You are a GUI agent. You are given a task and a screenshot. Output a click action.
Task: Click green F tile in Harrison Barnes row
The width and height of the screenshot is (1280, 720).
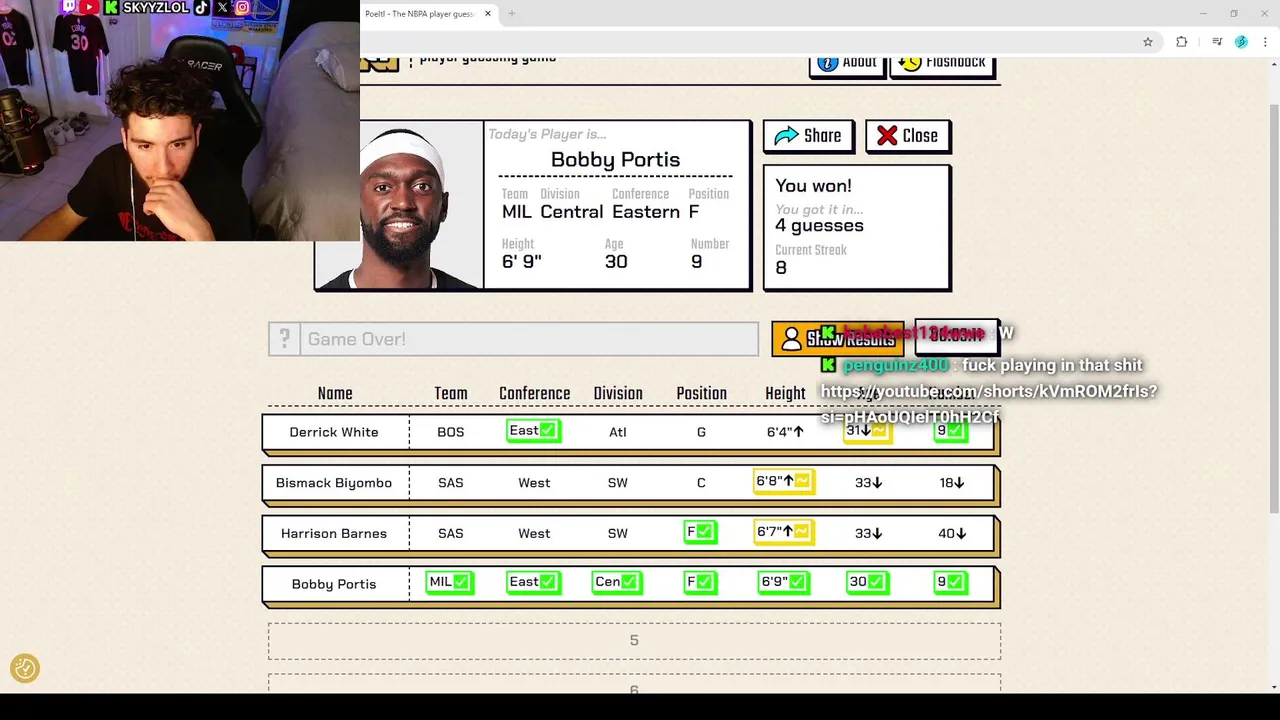(700, 532)
